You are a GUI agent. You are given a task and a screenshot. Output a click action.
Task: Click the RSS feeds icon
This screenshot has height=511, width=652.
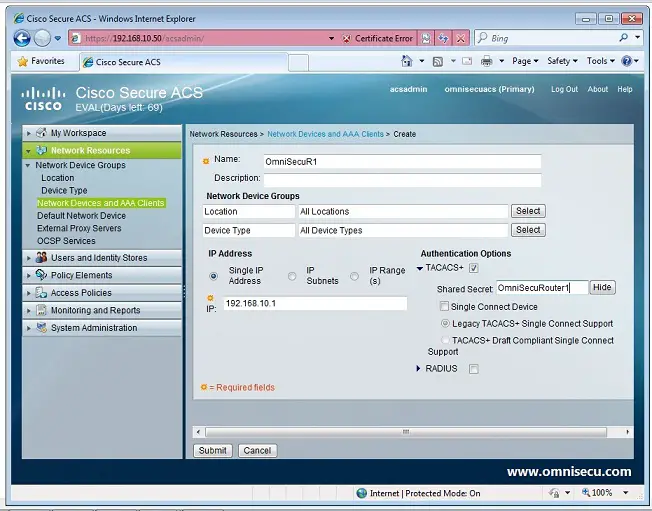(437, 62)
